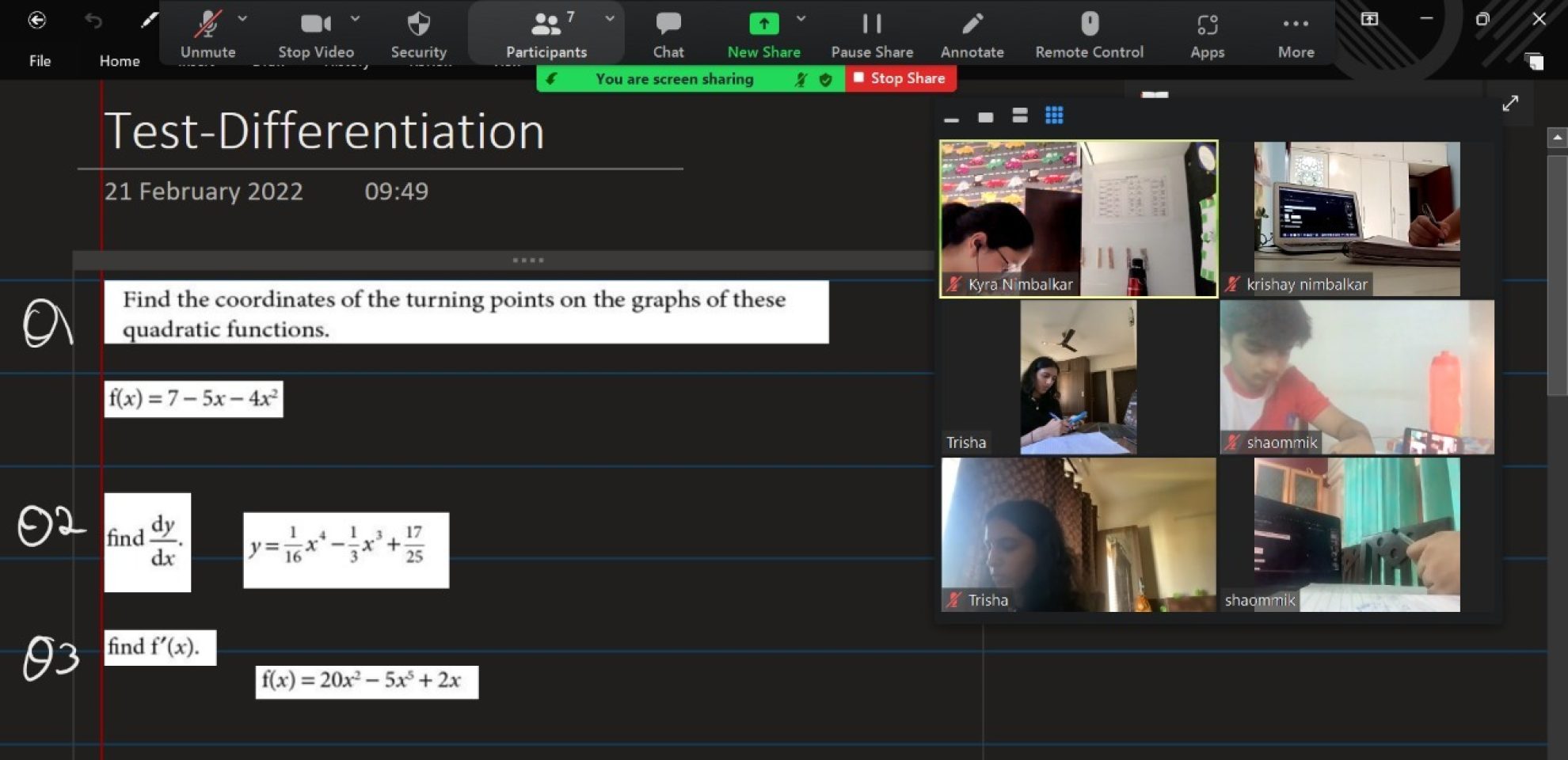Open the Participants panel
The image size is (1568, 760).
[546, 35]
